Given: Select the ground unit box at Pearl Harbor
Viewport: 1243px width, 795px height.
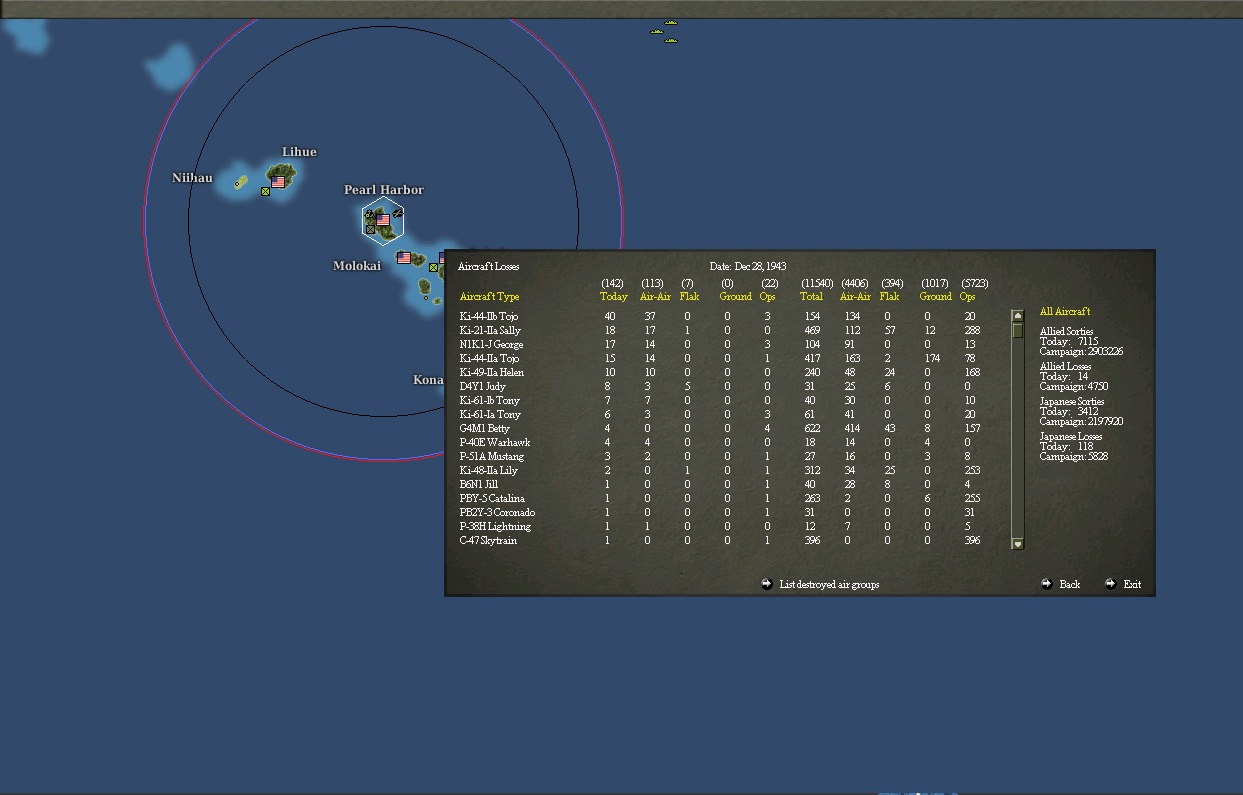Looking at the screenshot, I should (x=370, y=229).
